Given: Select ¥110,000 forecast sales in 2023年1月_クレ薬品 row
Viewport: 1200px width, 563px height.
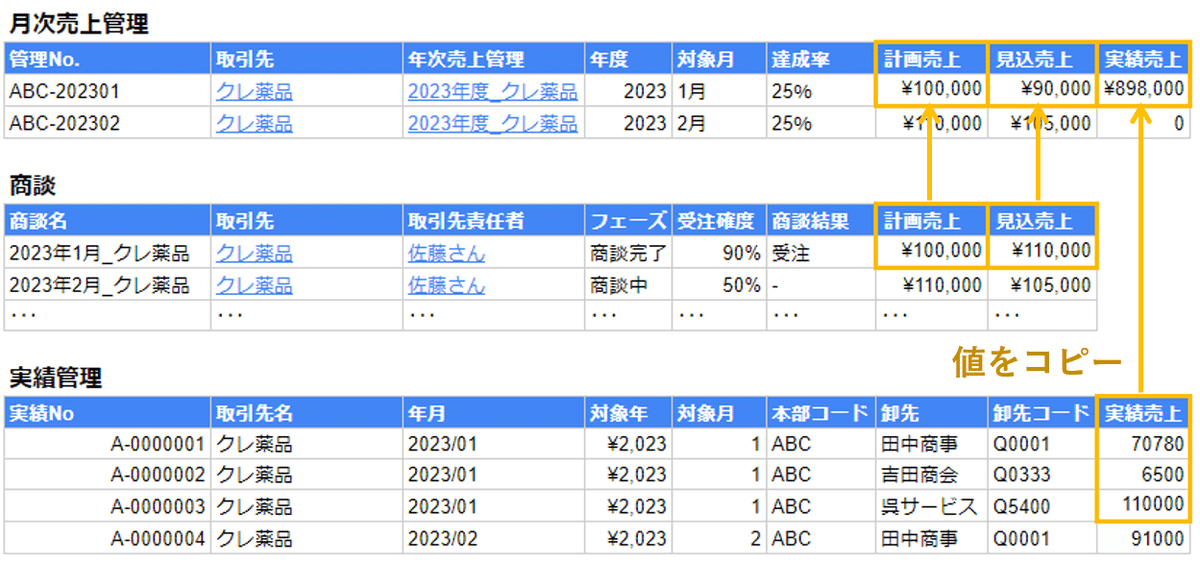Looking at the screenshot, I should click(x=1042, y=254).
